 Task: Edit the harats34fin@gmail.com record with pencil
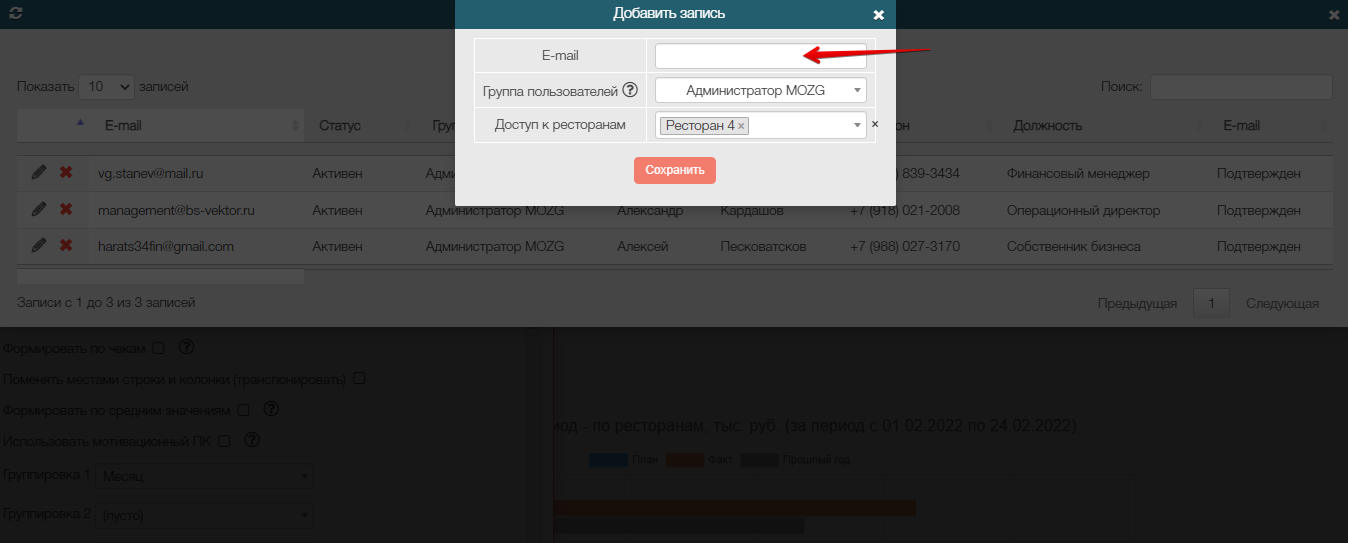(39, 246)
